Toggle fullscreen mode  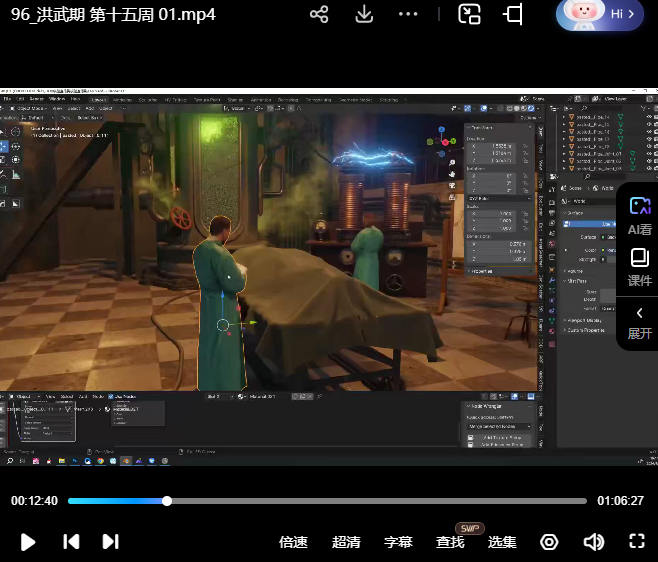(636, 541)
